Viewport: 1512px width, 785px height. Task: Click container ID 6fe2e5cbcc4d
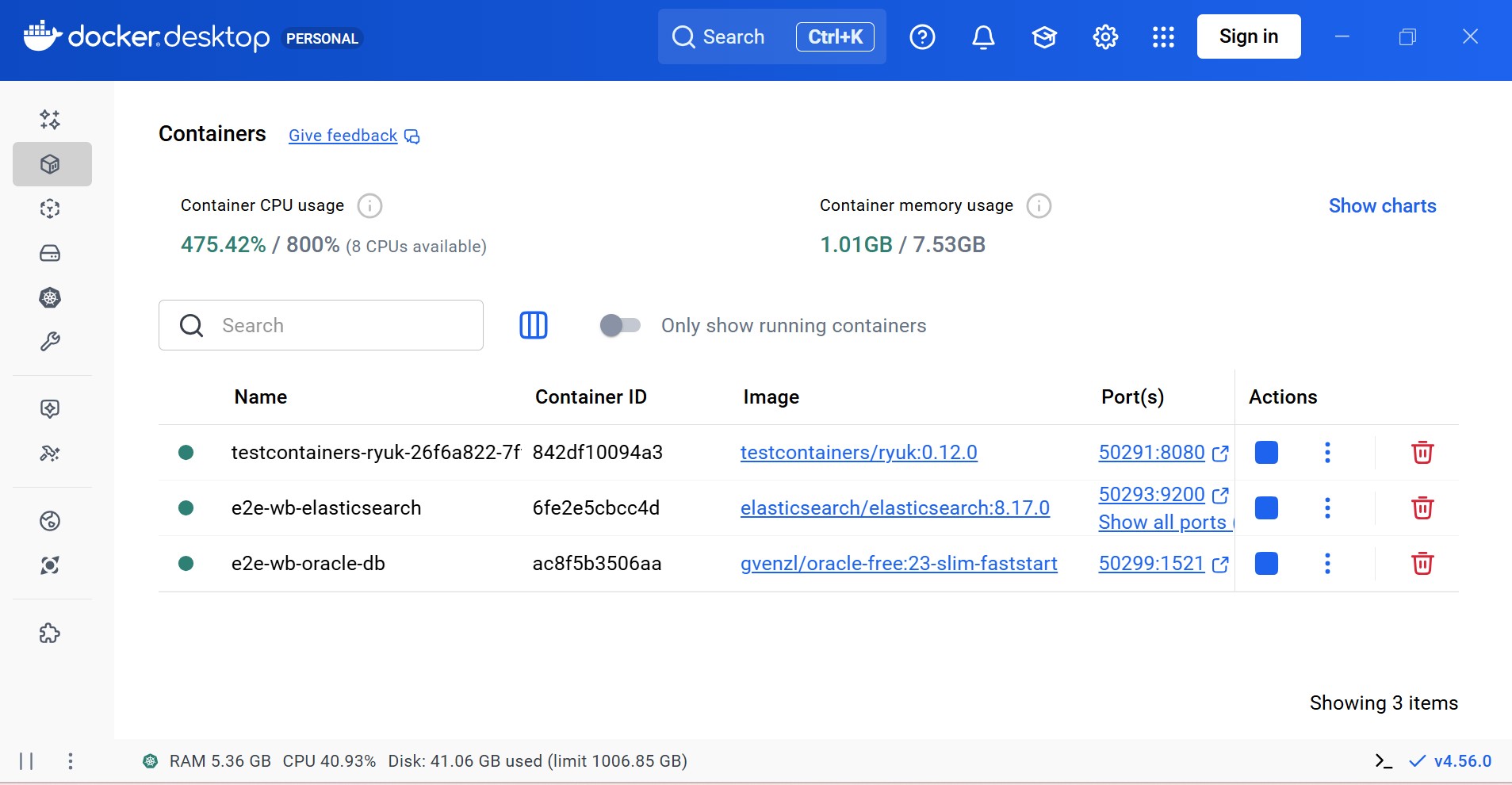click(595, 507)
